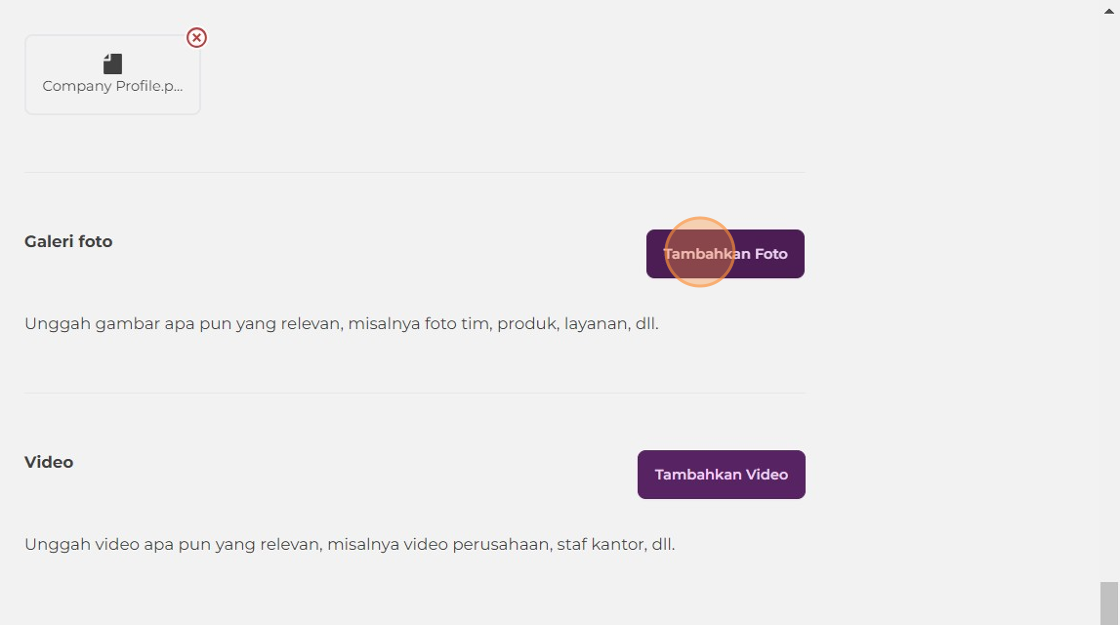The height and width of the screenshot is (625, 1120).
Task: Click the scrollbar track above the thumb
Action: 1109,300
